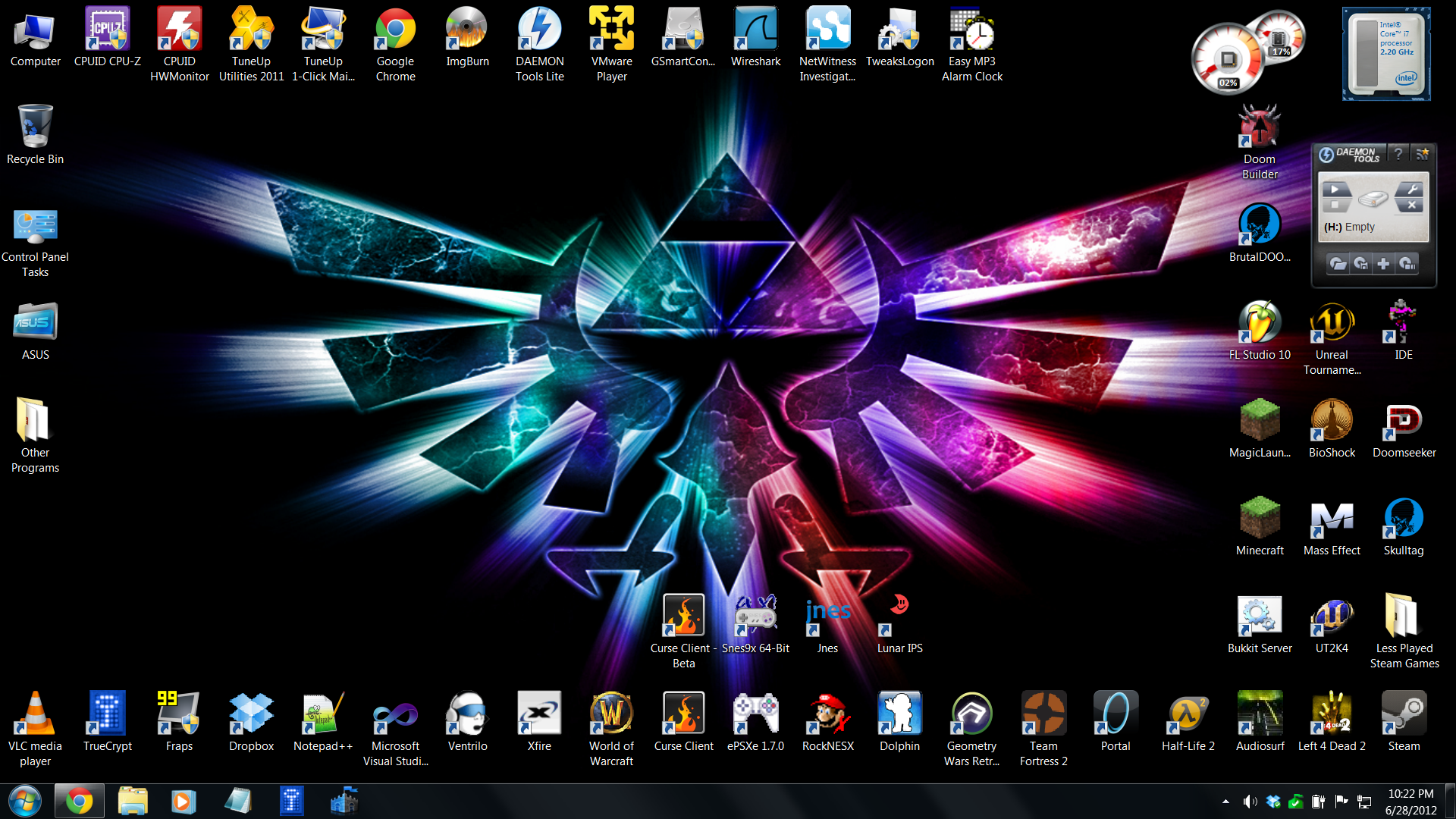Click the taskbar clock showing 10:22 PM

click(1410, 802)
